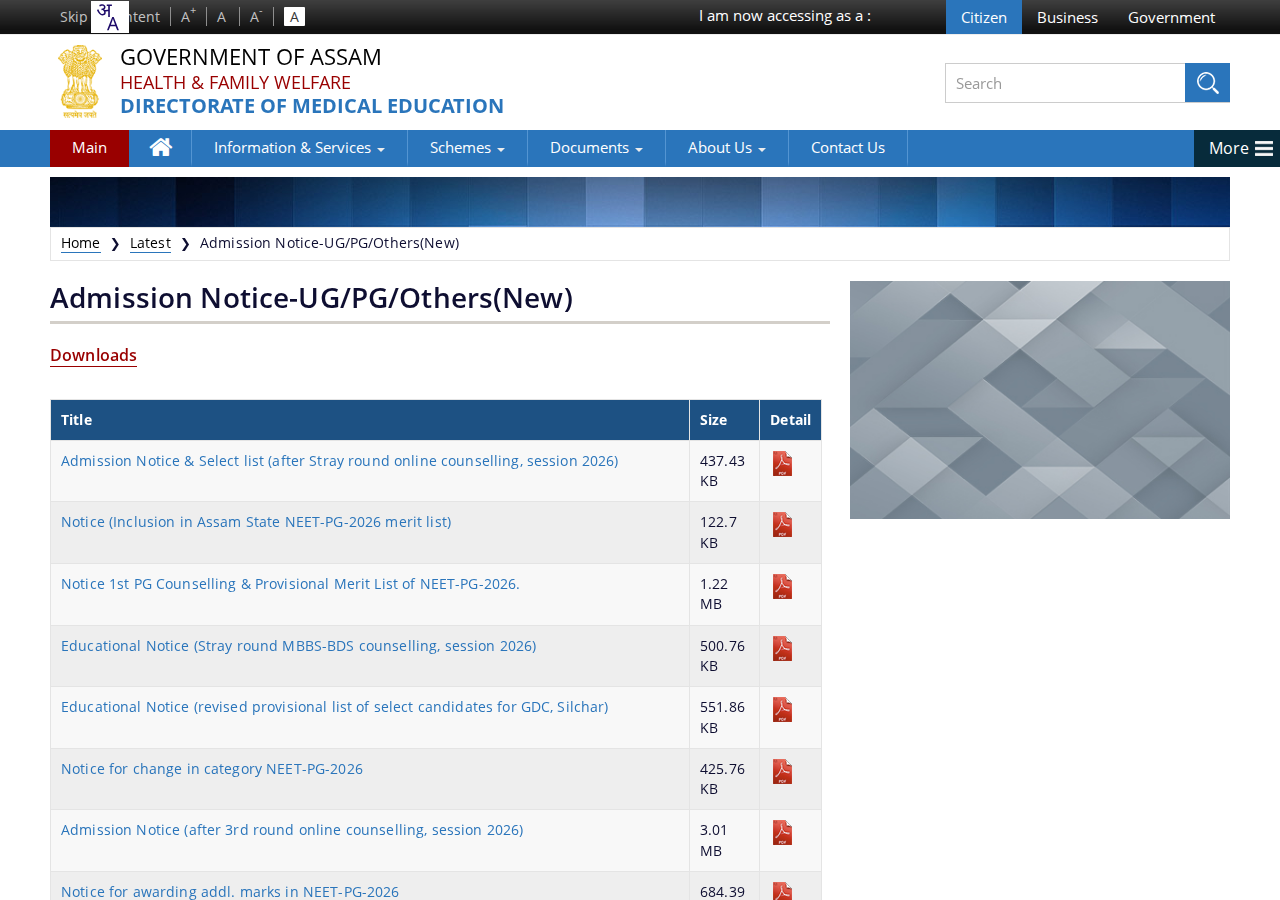Screen dimensions: 1280x900
Task: Open PDF for Stray round select list notice
Action: pos(782,464)
